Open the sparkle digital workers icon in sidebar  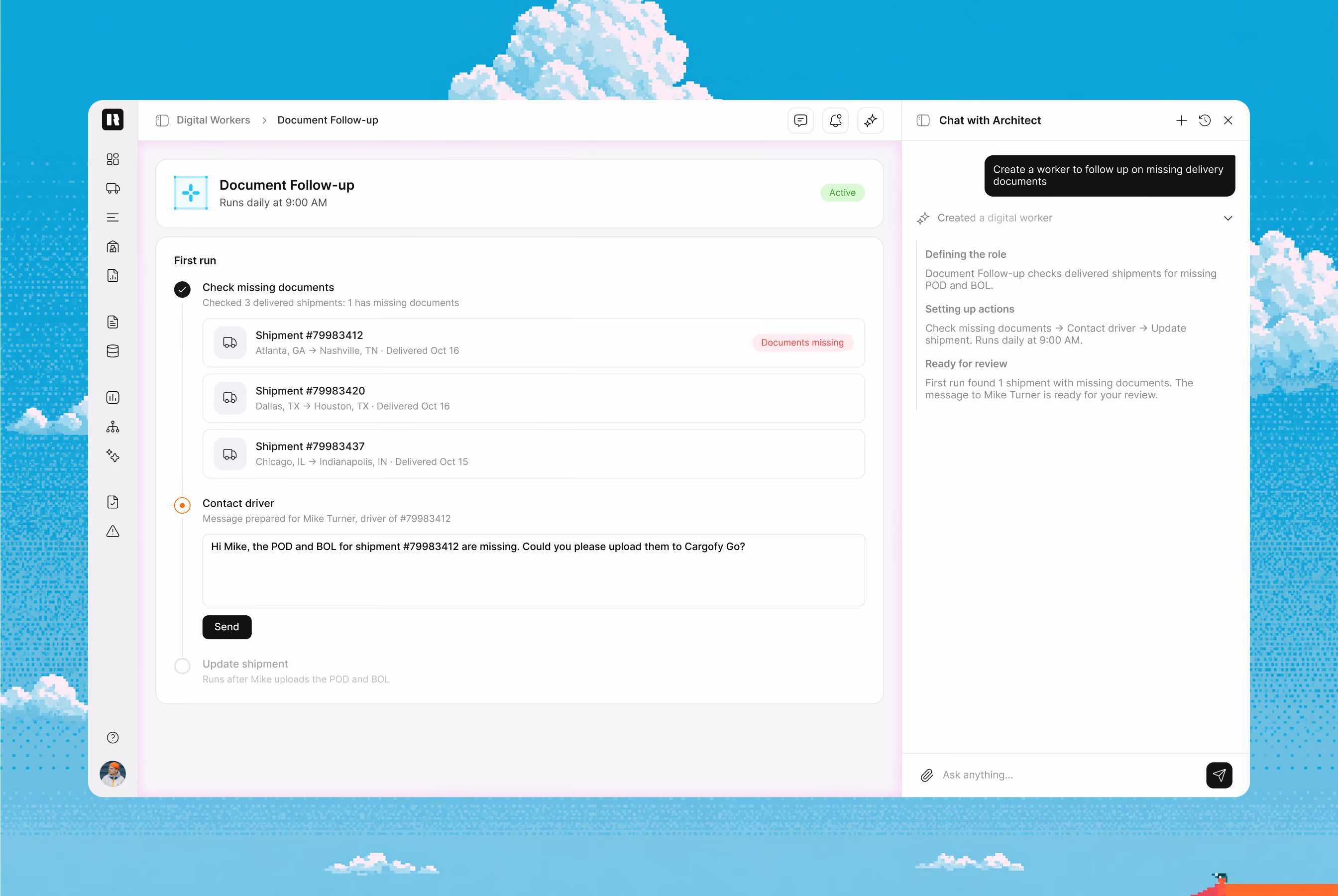[x=112, y=456]
